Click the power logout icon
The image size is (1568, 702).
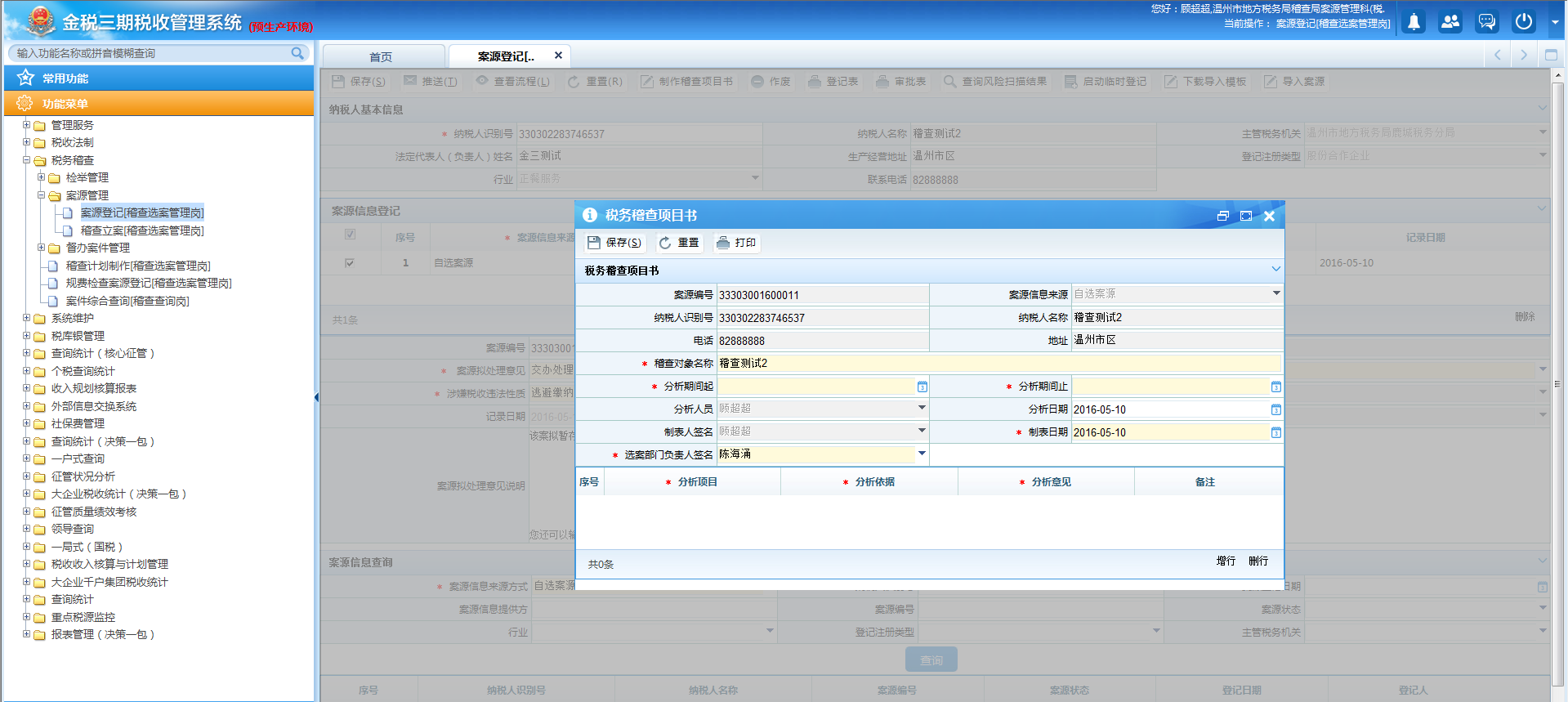click(1524, 22)
